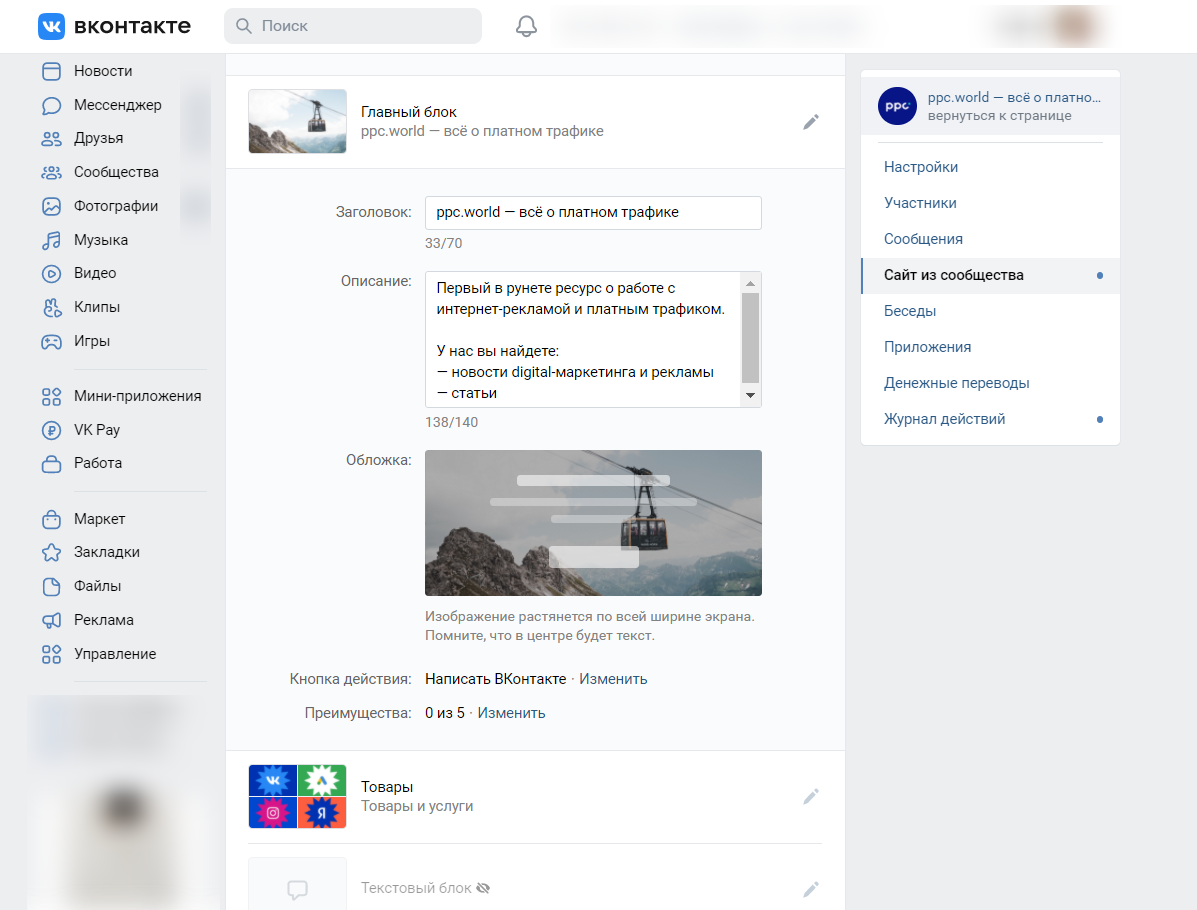The width and height of the screenshot is (1197, 910).
Task: Focus the Поиск search field
Action: click(353, 26)
